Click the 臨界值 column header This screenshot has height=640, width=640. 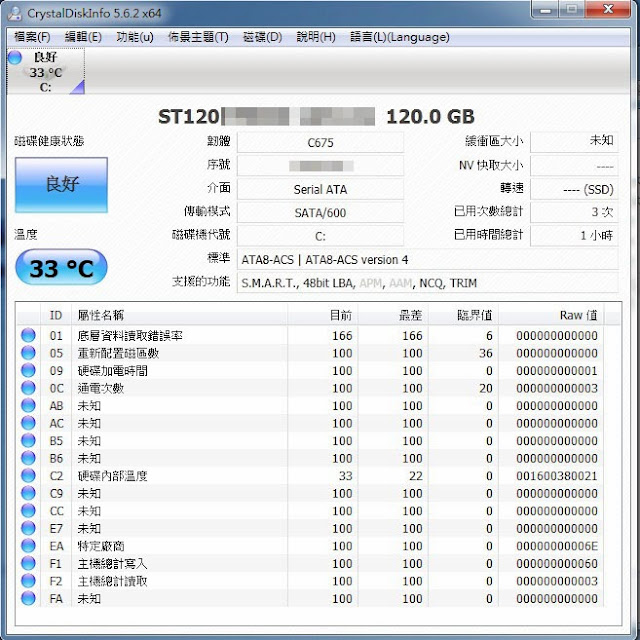click(x=463, y=315)
